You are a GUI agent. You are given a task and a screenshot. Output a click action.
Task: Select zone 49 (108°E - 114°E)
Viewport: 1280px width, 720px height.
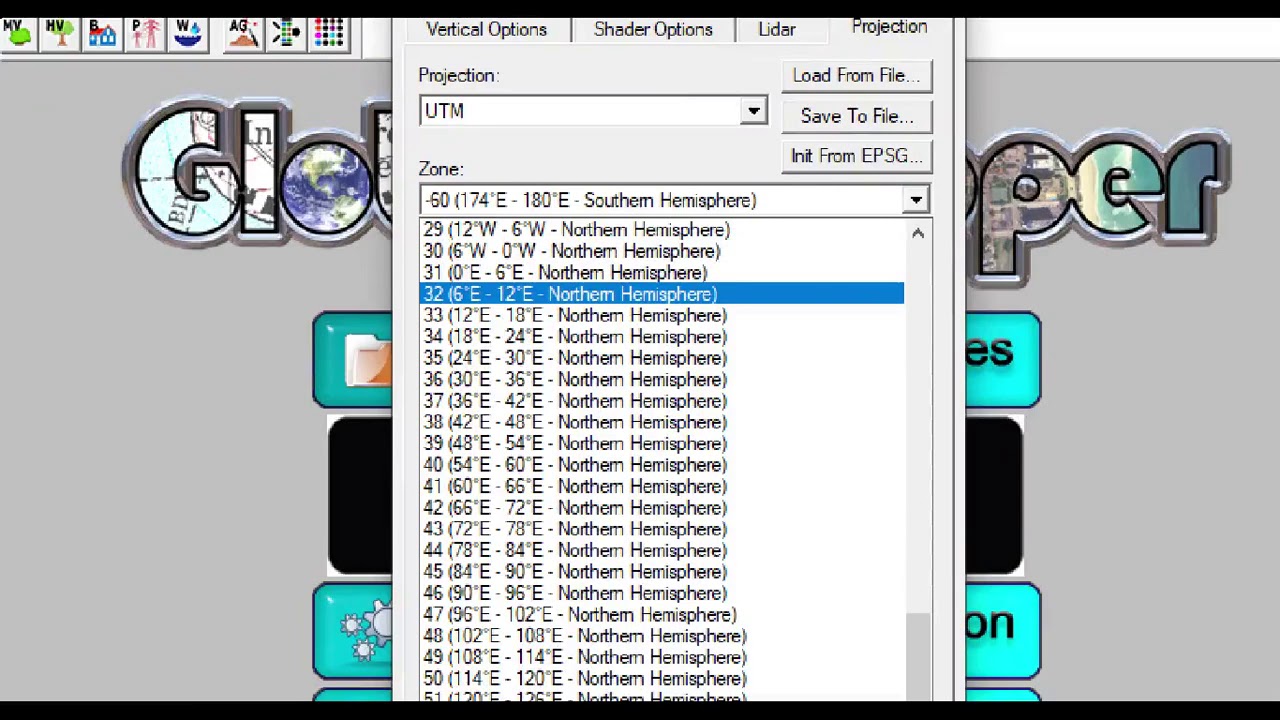pyautogui.click(x=662, y=657)
